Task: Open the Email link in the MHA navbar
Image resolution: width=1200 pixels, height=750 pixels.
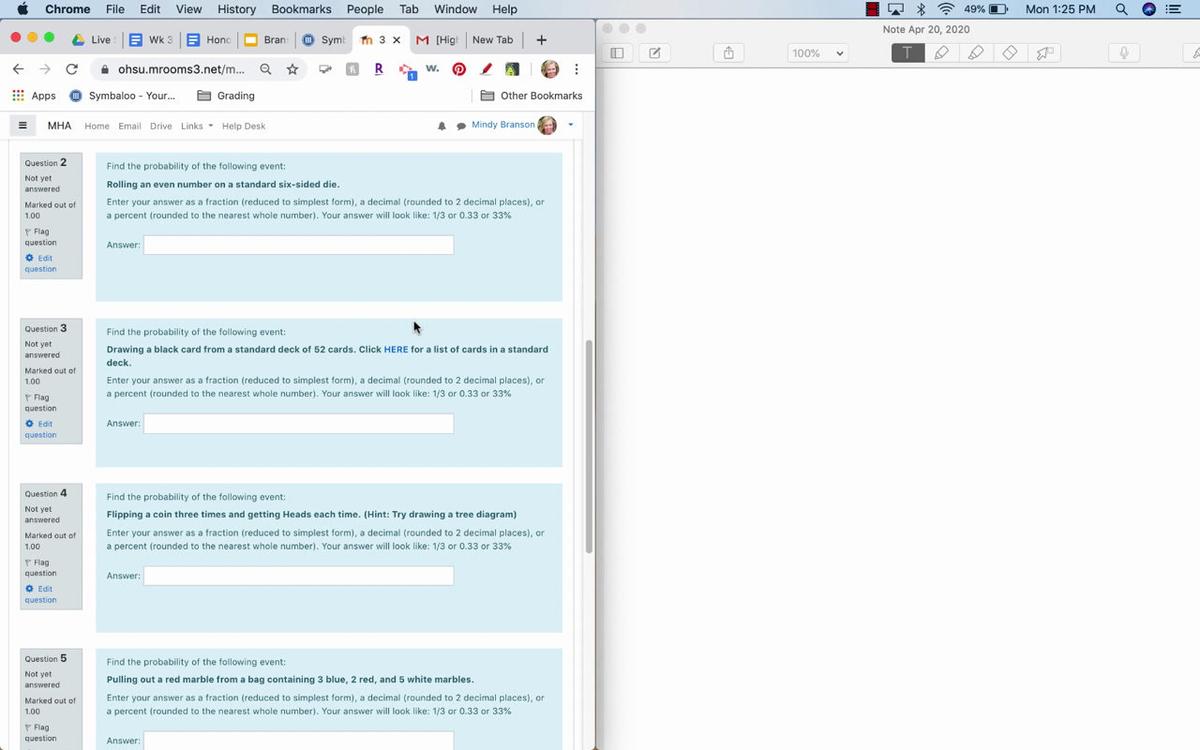Action: click(x=129, y=126)
